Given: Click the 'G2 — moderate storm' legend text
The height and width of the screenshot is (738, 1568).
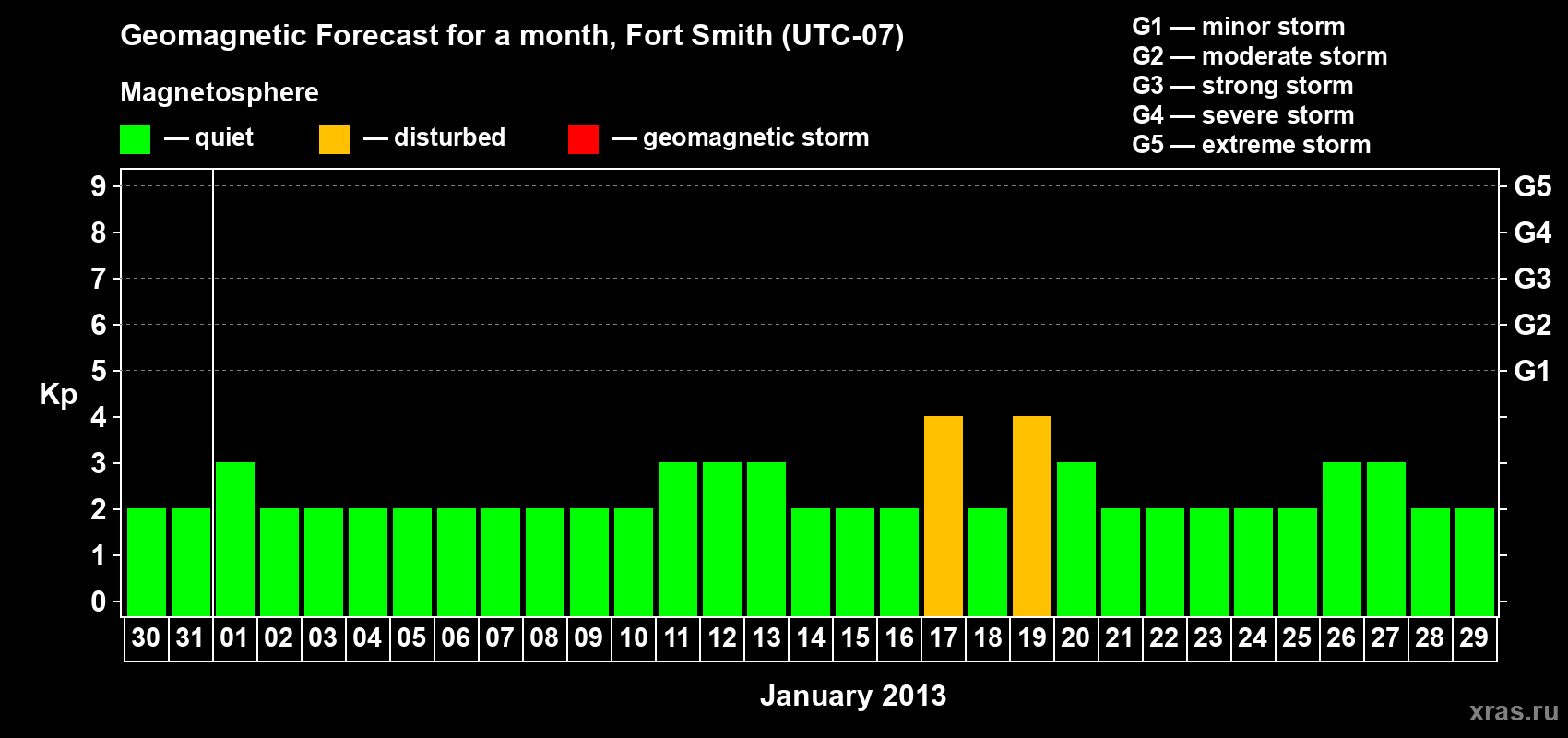Looking at the screenshot, I should (1260, 56).
